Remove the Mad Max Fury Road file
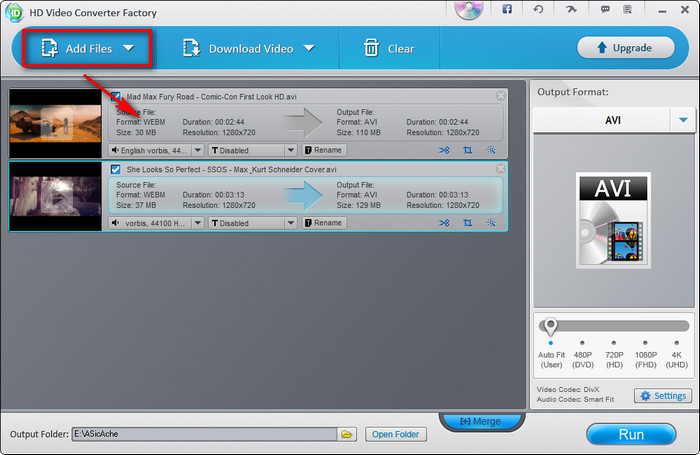 coord(500,96)
